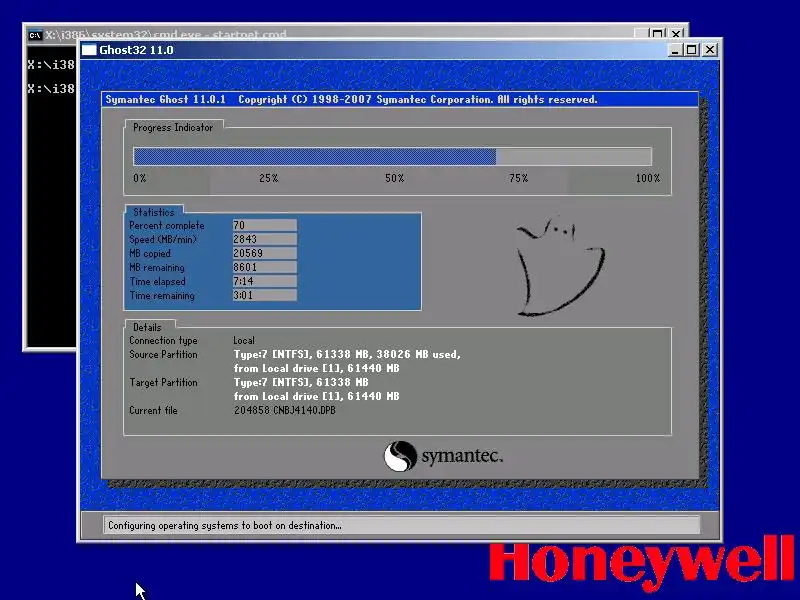Click the current file name CNBJ4140.DPB
The image size is (800, 600).
tap(305, 410)
